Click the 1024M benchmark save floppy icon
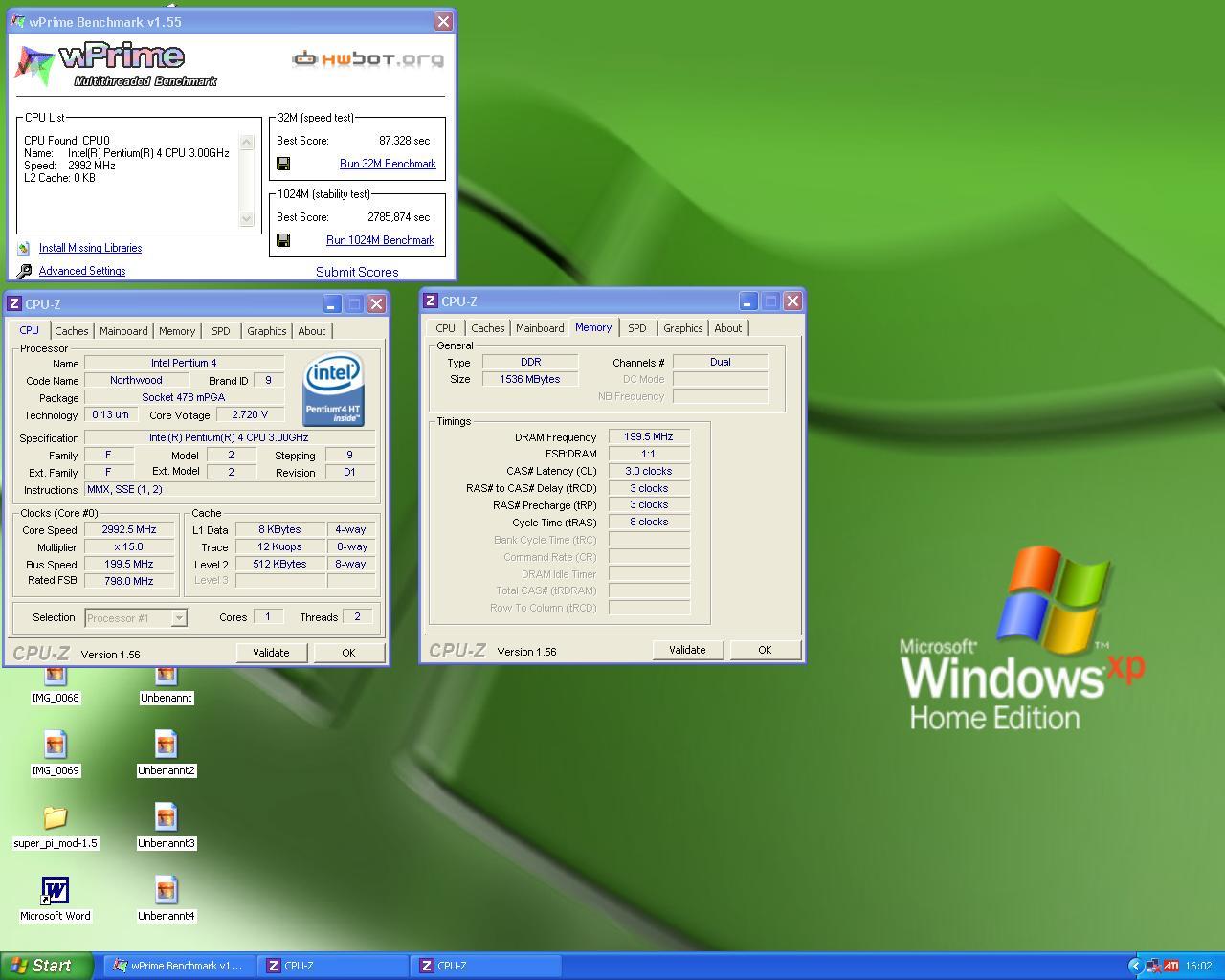Image resolution: width=1225 pixels, height=980 pixels. pos(283,240)
